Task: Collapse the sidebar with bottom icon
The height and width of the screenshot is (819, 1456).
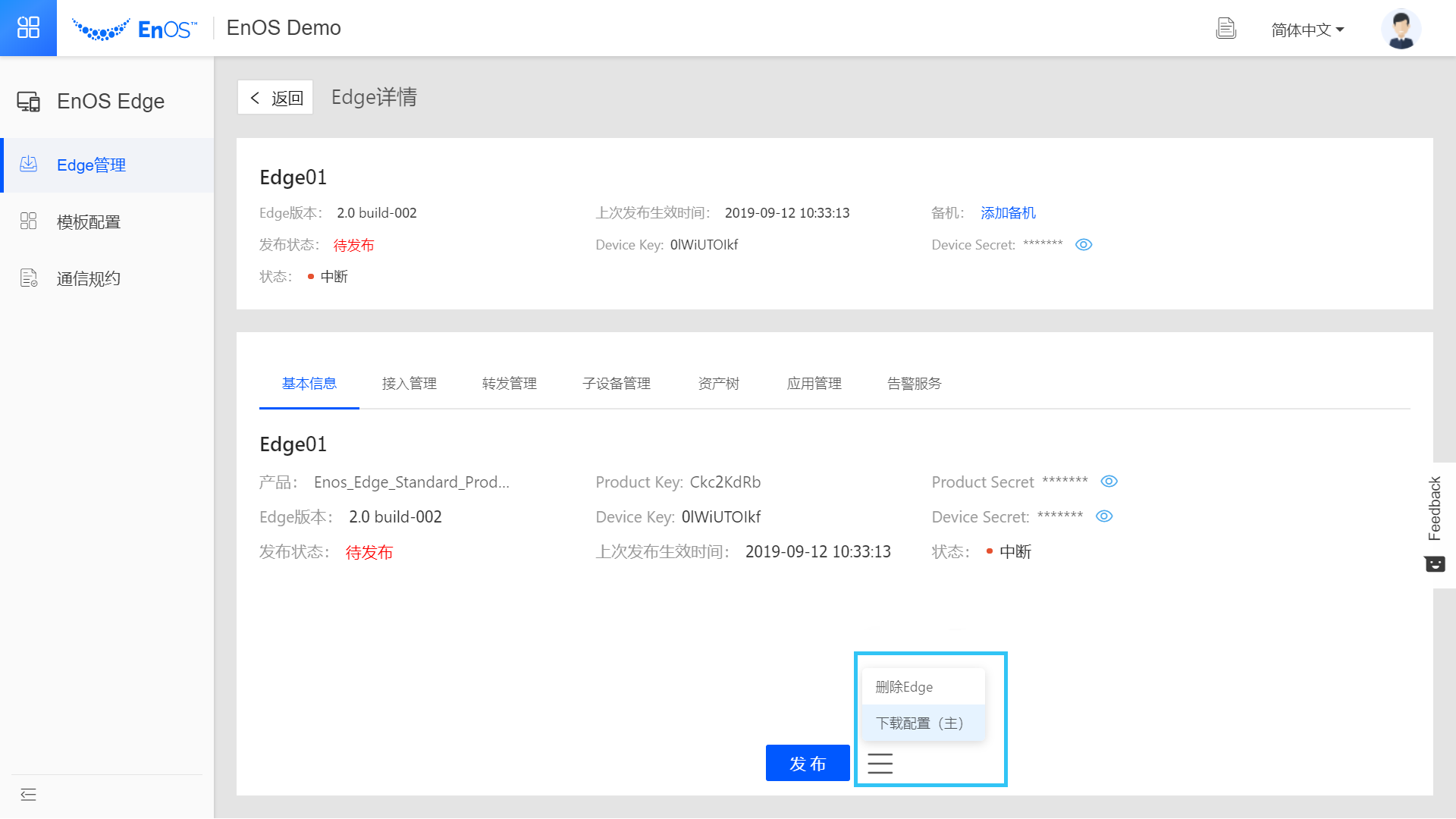Action: (28, 795)
